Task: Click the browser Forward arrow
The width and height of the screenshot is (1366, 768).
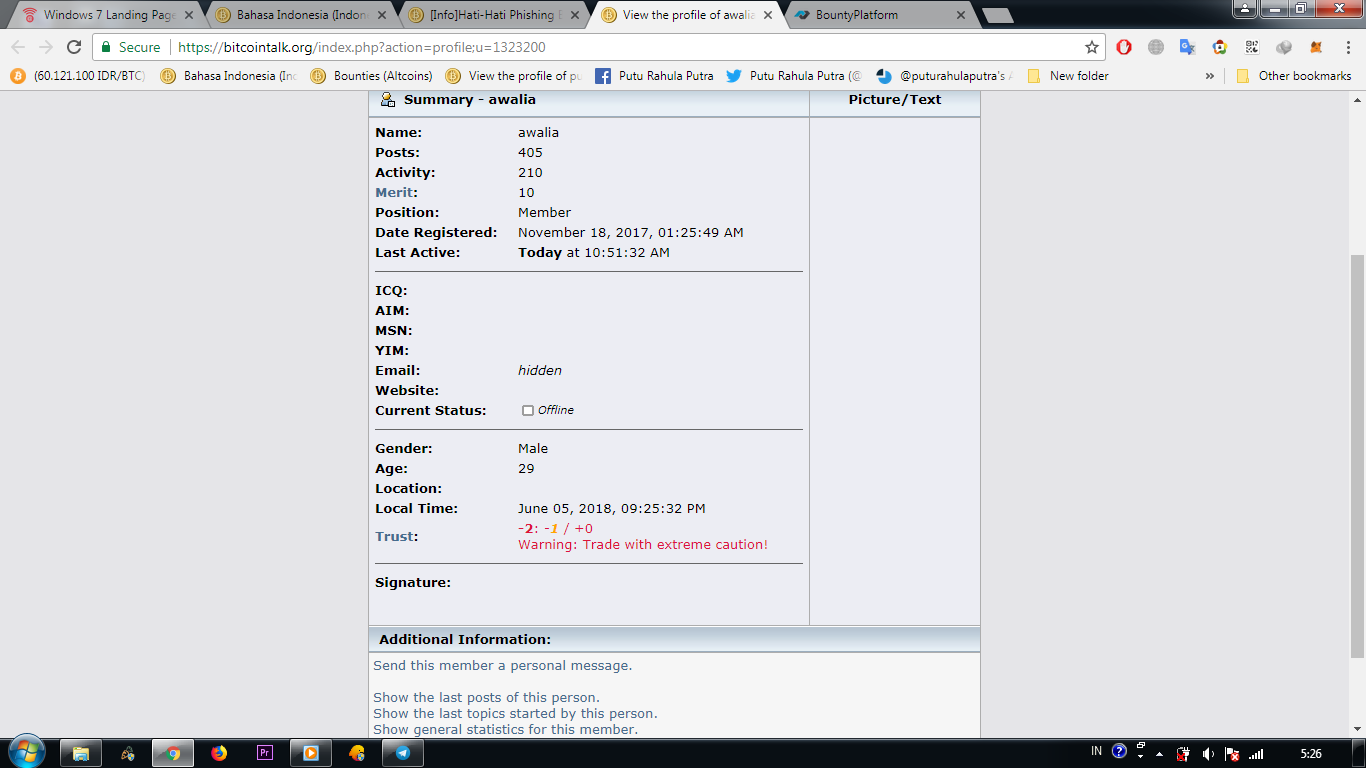Action: point(46,47)
